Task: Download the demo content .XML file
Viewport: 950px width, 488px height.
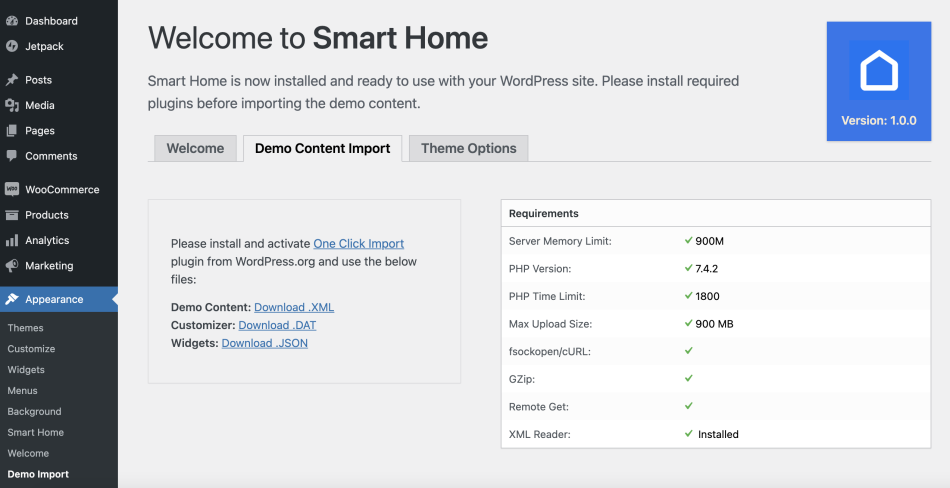Action: coord(294,307)
